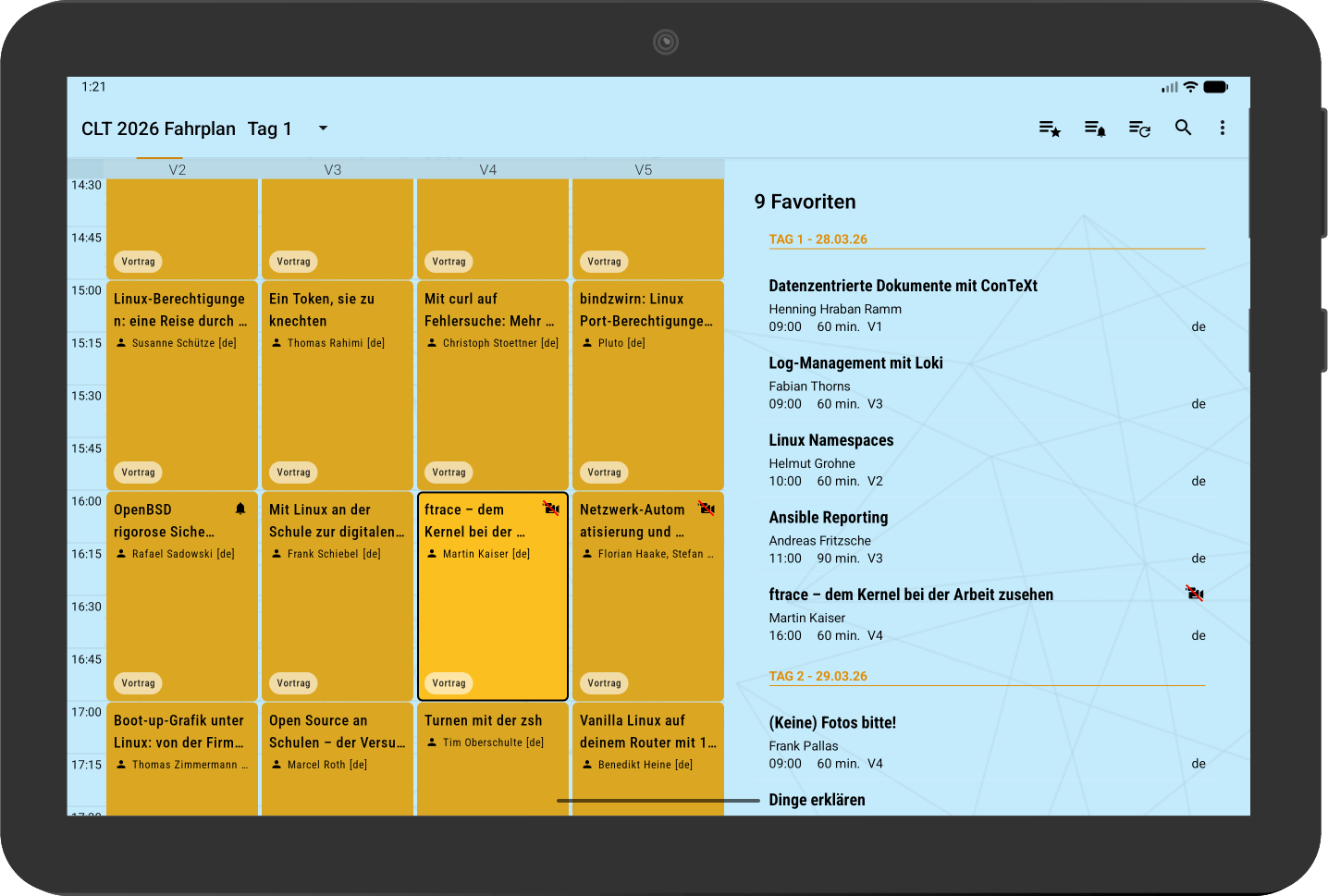The width and height of the screenshot is (1328, 896).
Task: Tap no-video icon in ftrace favorite entry
Action: [1195, 593]
